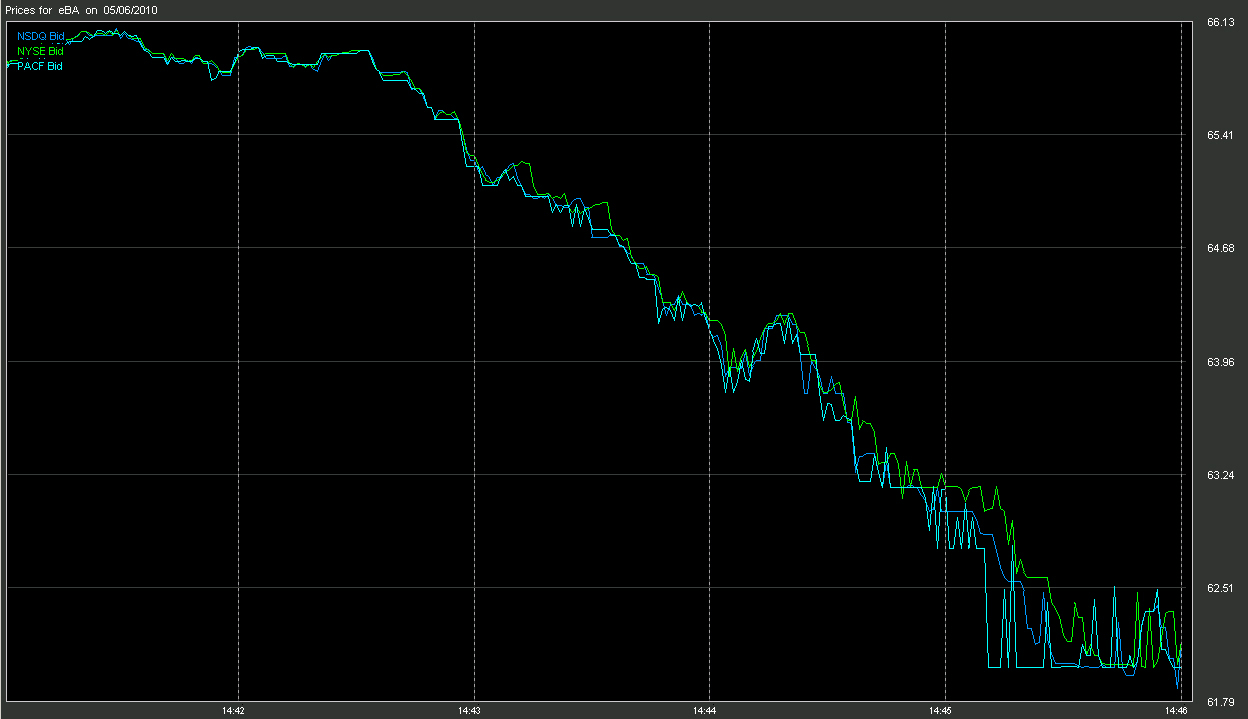This screenshot has width=1248, height=719.
Task: Click the chart title 'Prices for eBA'
Action: [x=43, y=9]
